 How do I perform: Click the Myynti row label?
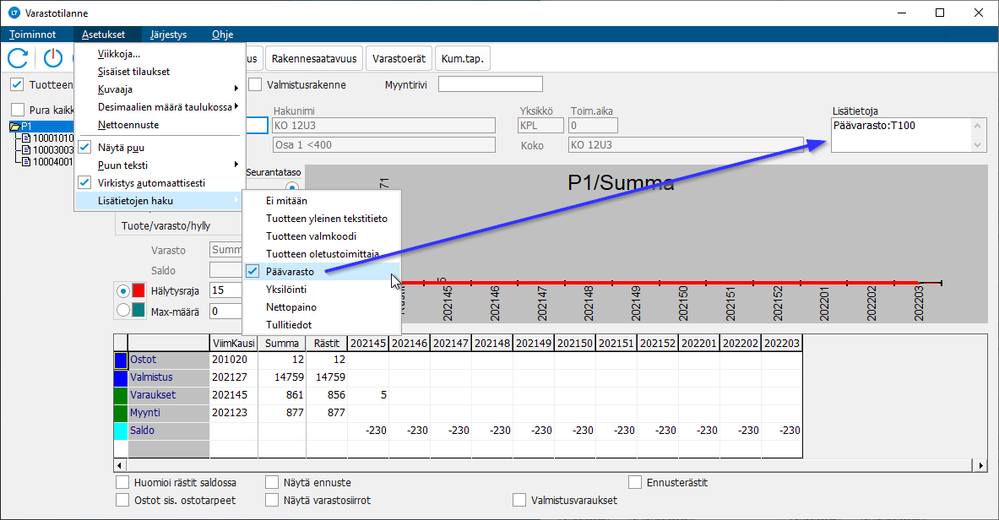168,413
